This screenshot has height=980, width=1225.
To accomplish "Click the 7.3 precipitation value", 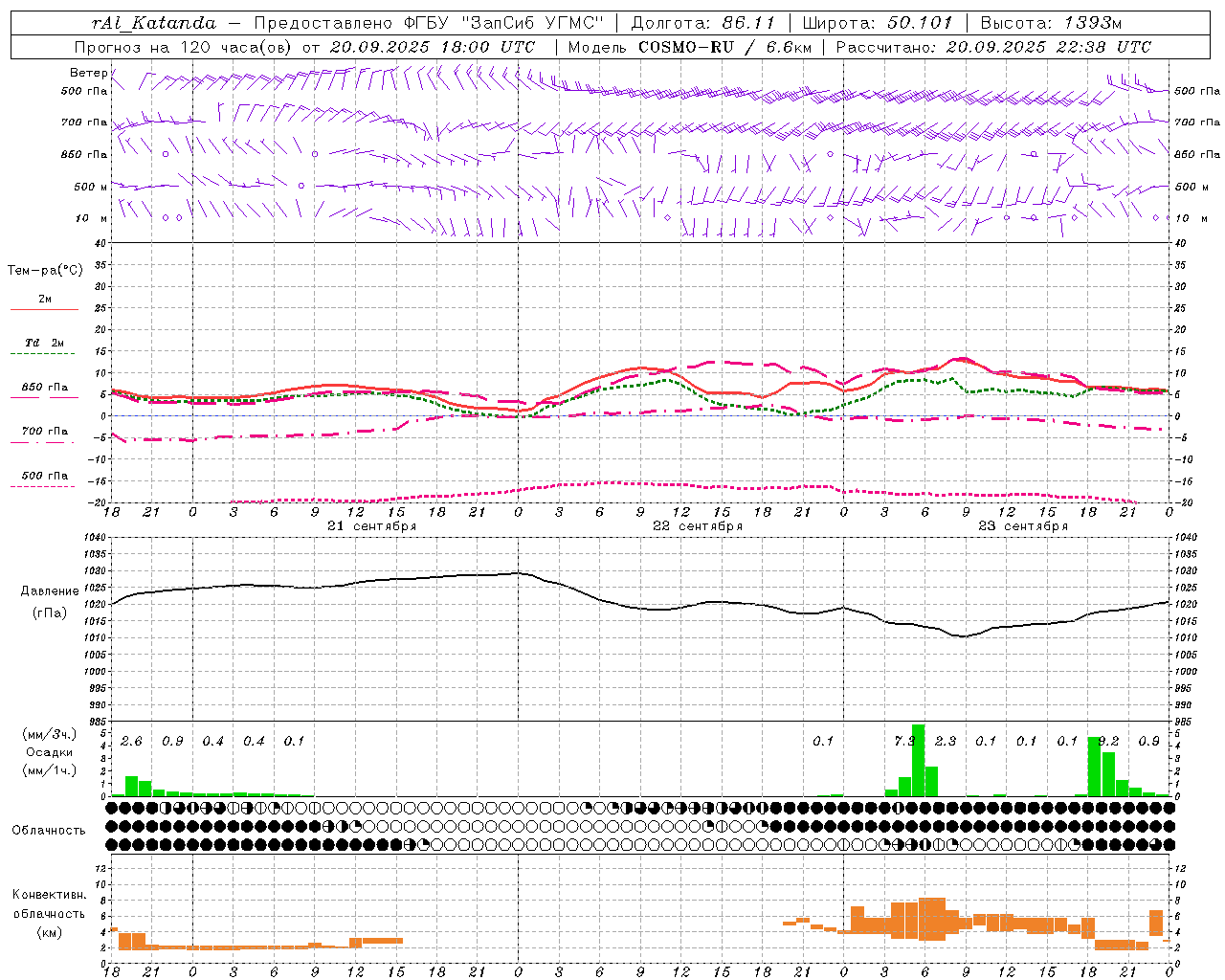I will (904, 742).
